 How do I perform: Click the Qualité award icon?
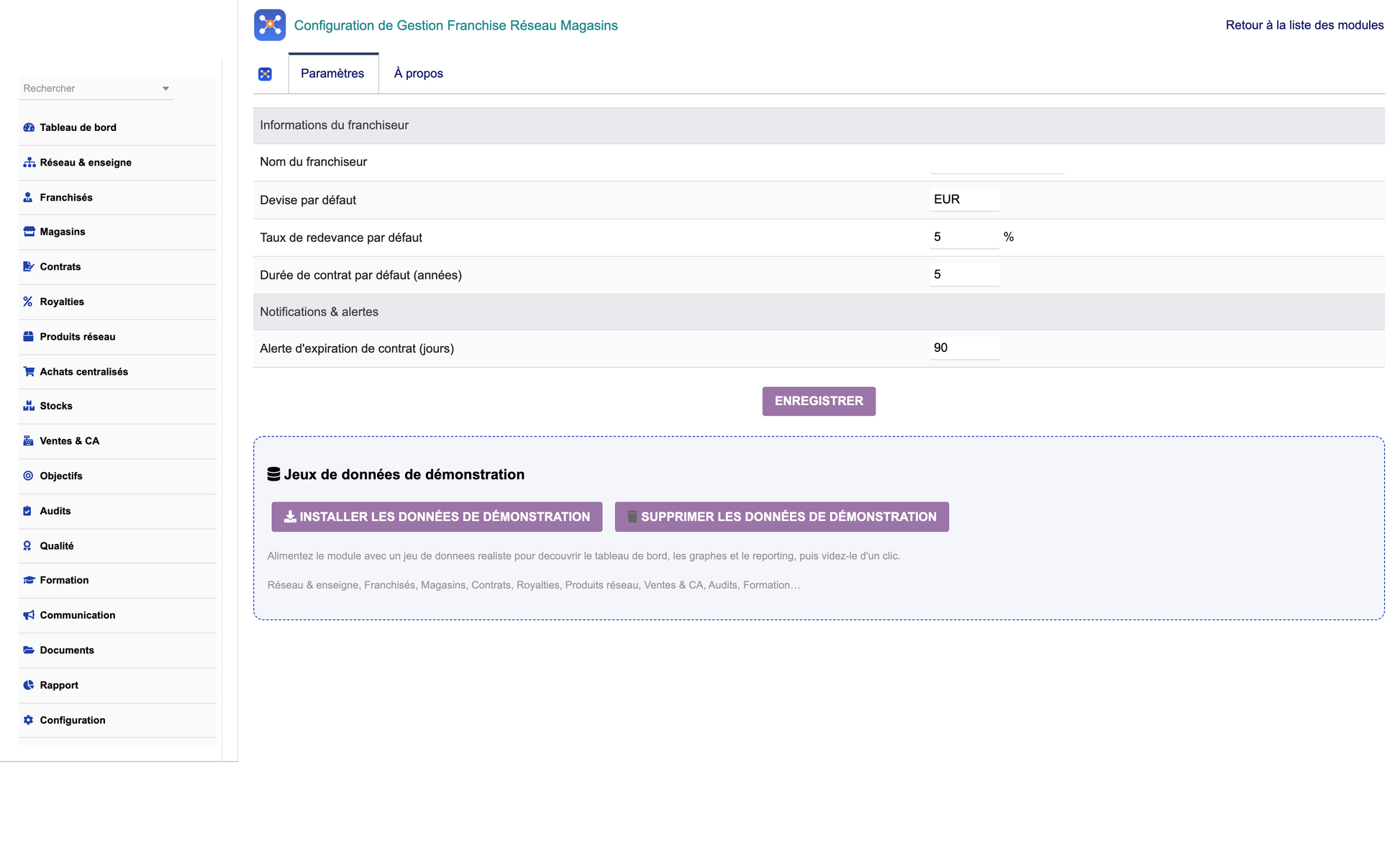click(27, 546)
